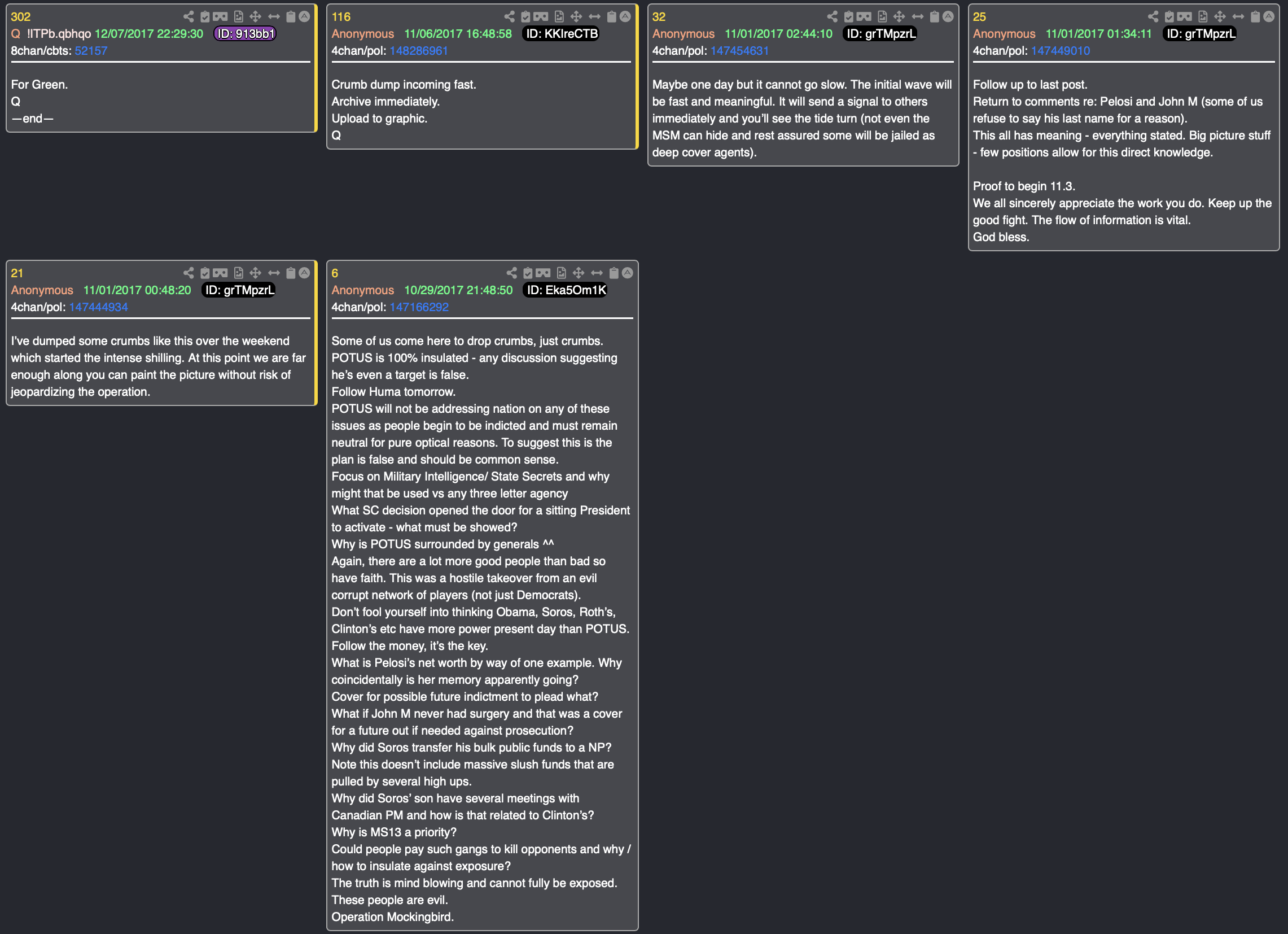Click the image file icon on post 21

[239, 273]
